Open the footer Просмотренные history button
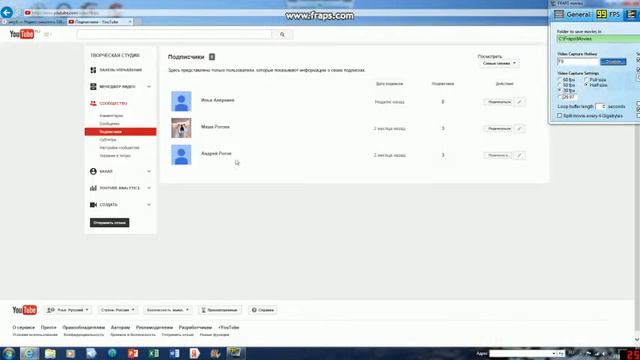640x360 pixels. tap(220, 310)
